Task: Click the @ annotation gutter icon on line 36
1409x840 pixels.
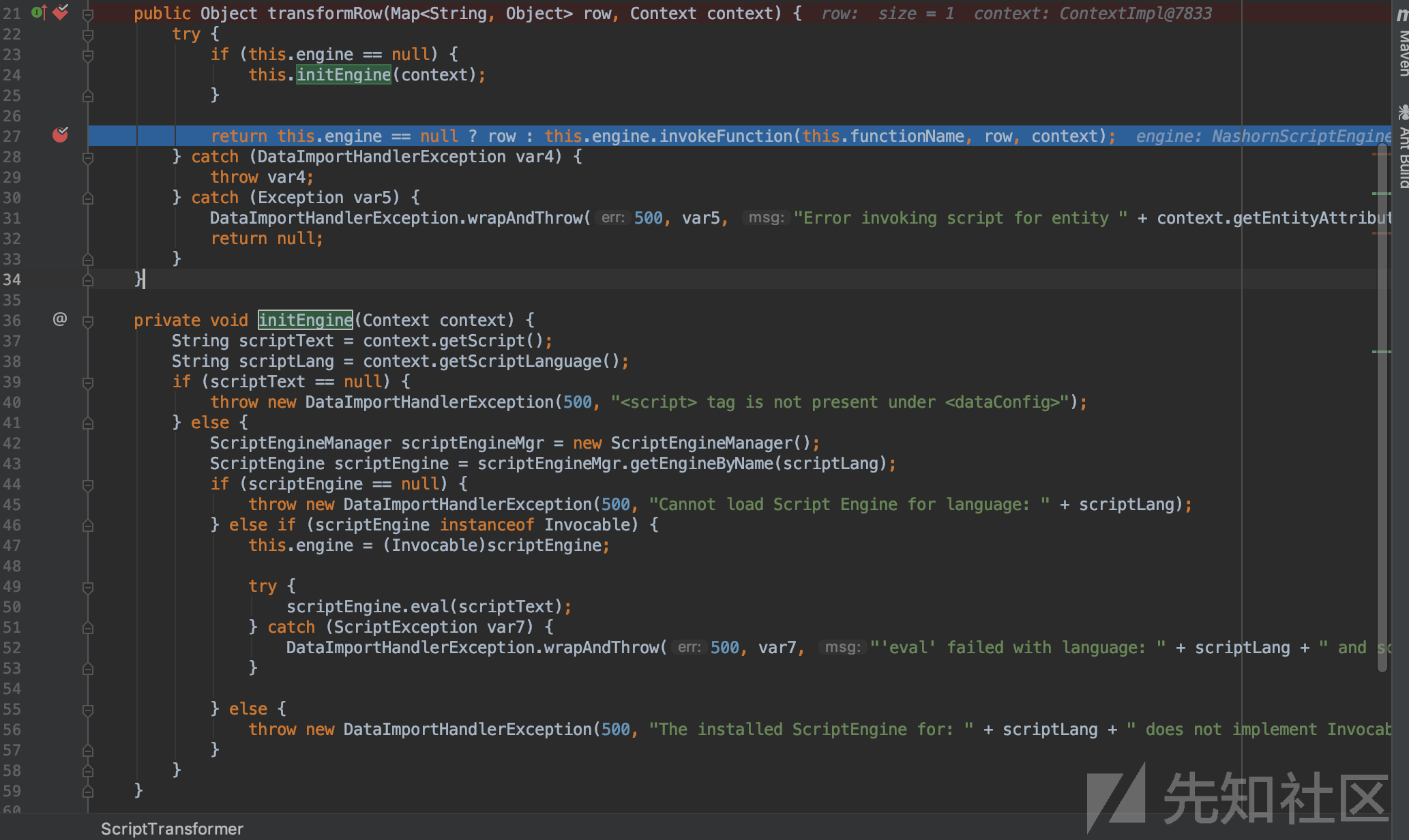Action: point(60,318)
